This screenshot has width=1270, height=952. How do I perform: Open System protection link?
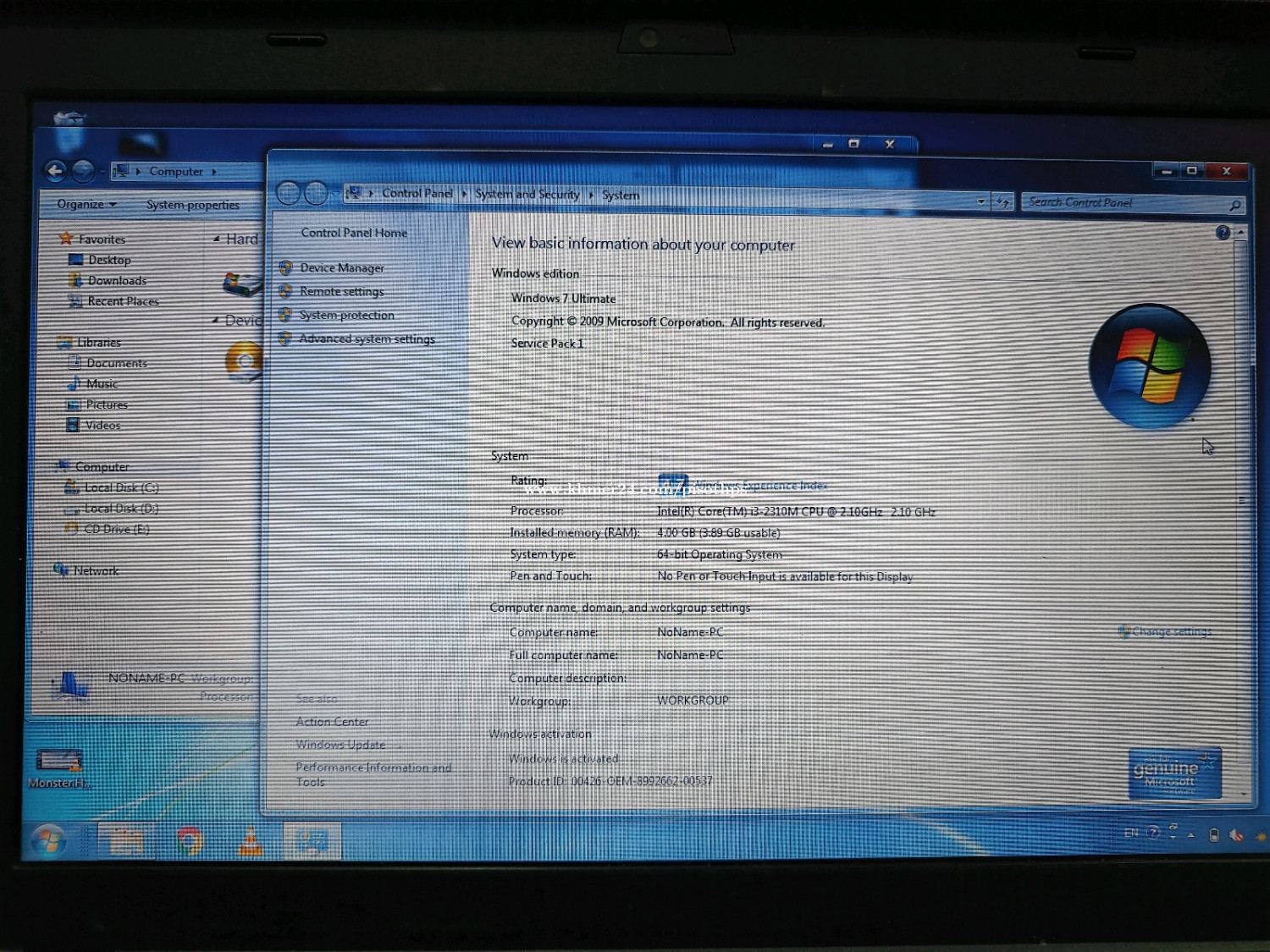(x=346, y=315)
